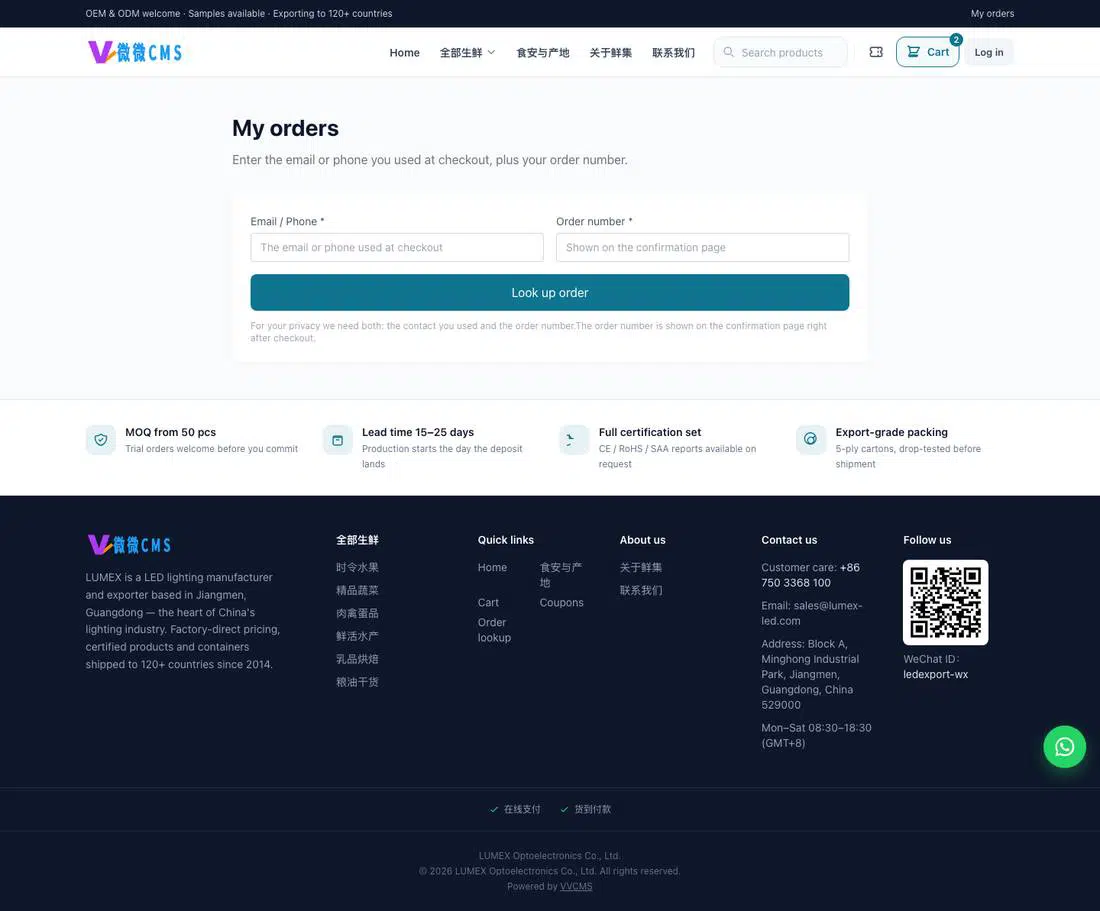
Task: Click the calendar icon beside Lead time 15–25 days
Action: click(337, 440)
